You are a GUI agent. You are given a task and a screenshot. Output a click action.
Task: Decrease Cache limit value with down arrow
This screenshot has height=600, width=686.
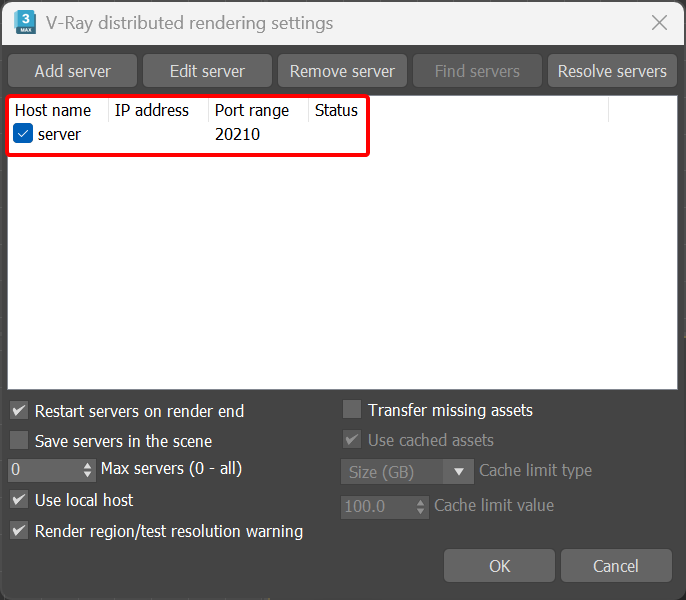tap(420, 512)
